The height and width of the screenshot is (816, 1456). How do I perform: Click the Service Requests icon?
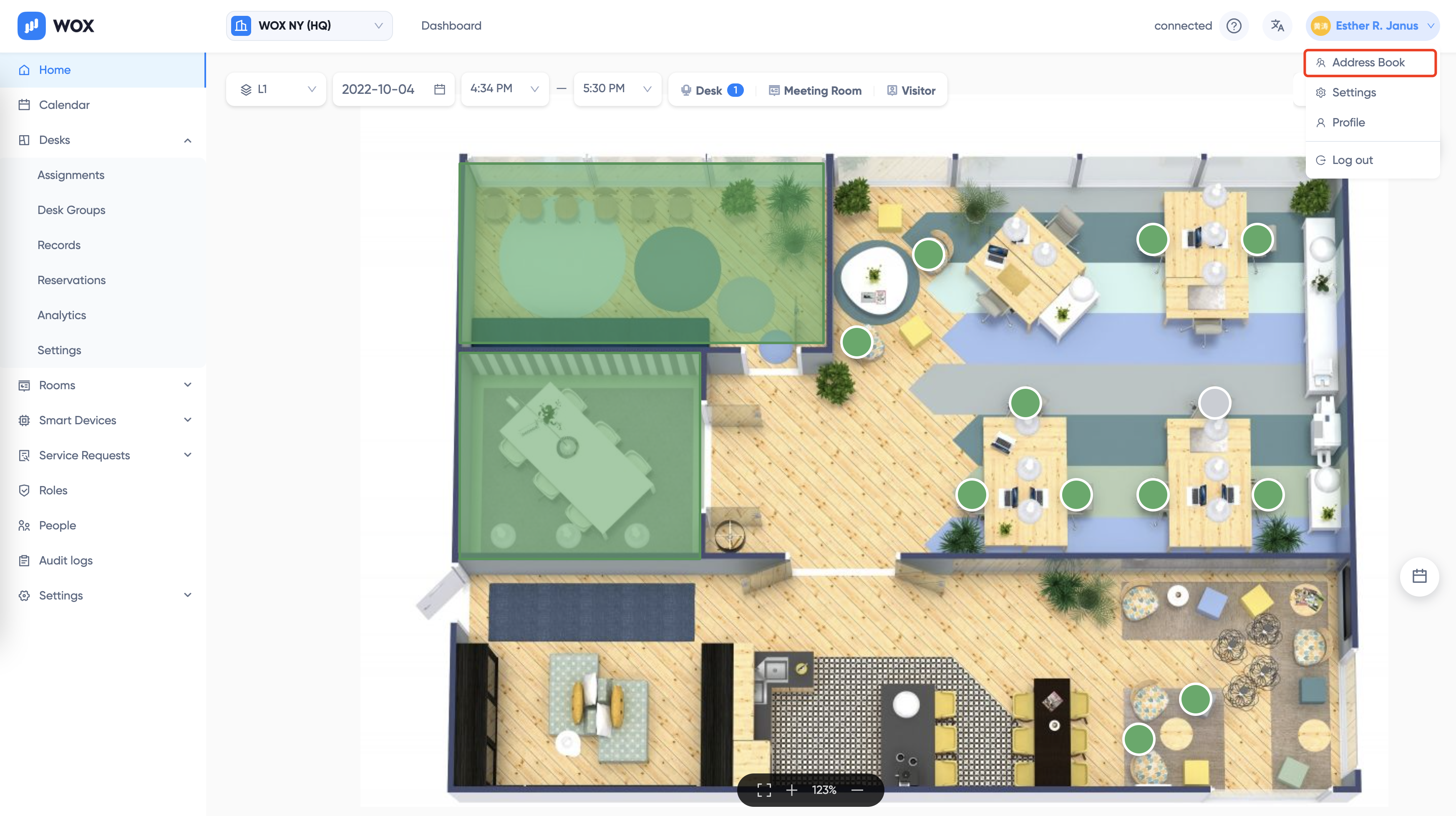click(24, 456)
